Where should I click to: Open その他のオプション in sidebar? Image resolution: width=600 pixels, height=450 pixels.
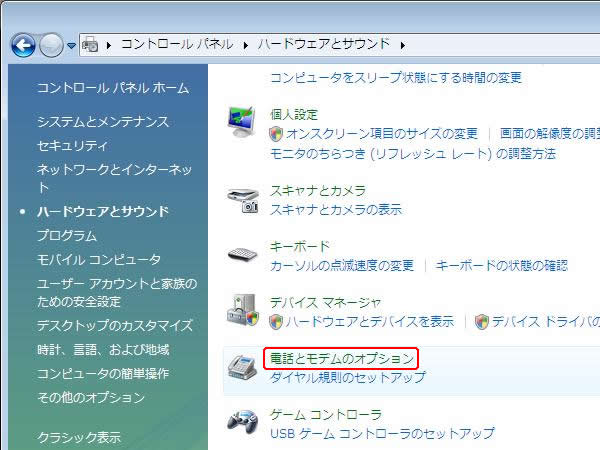coord(91,398)
